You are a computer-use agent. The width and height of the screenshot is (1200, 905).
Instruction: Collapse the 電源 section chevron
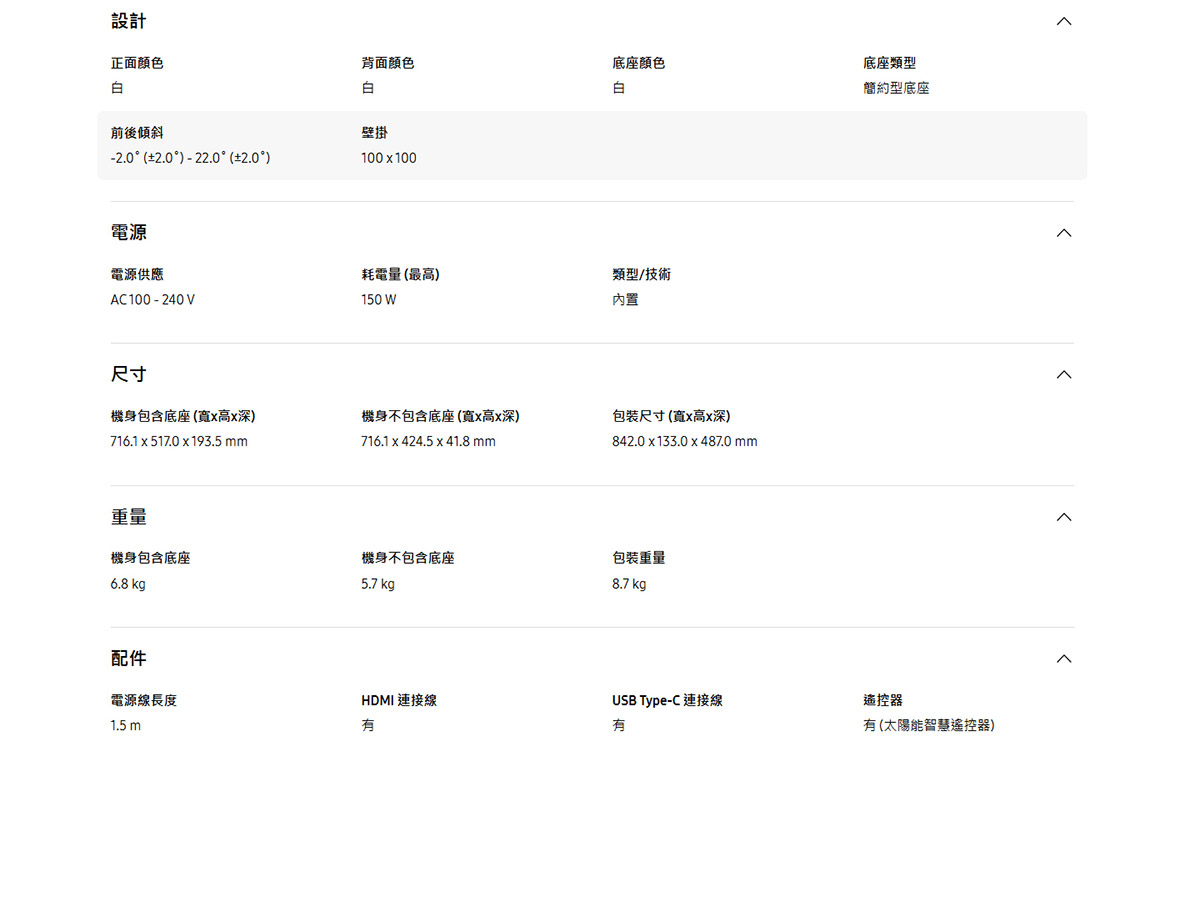[1063, 233]
